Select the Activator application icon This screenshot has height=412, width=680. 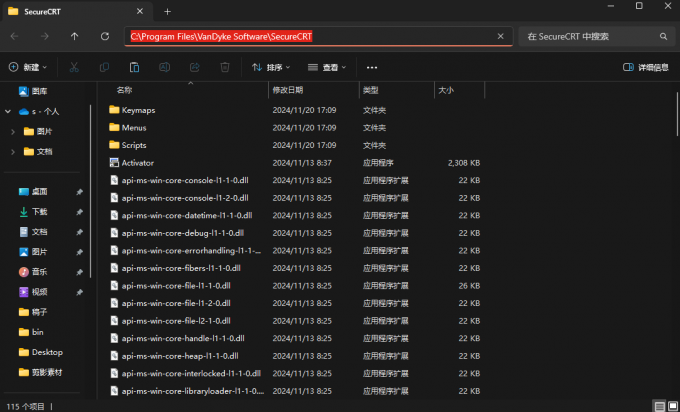(x=114, y=163)
